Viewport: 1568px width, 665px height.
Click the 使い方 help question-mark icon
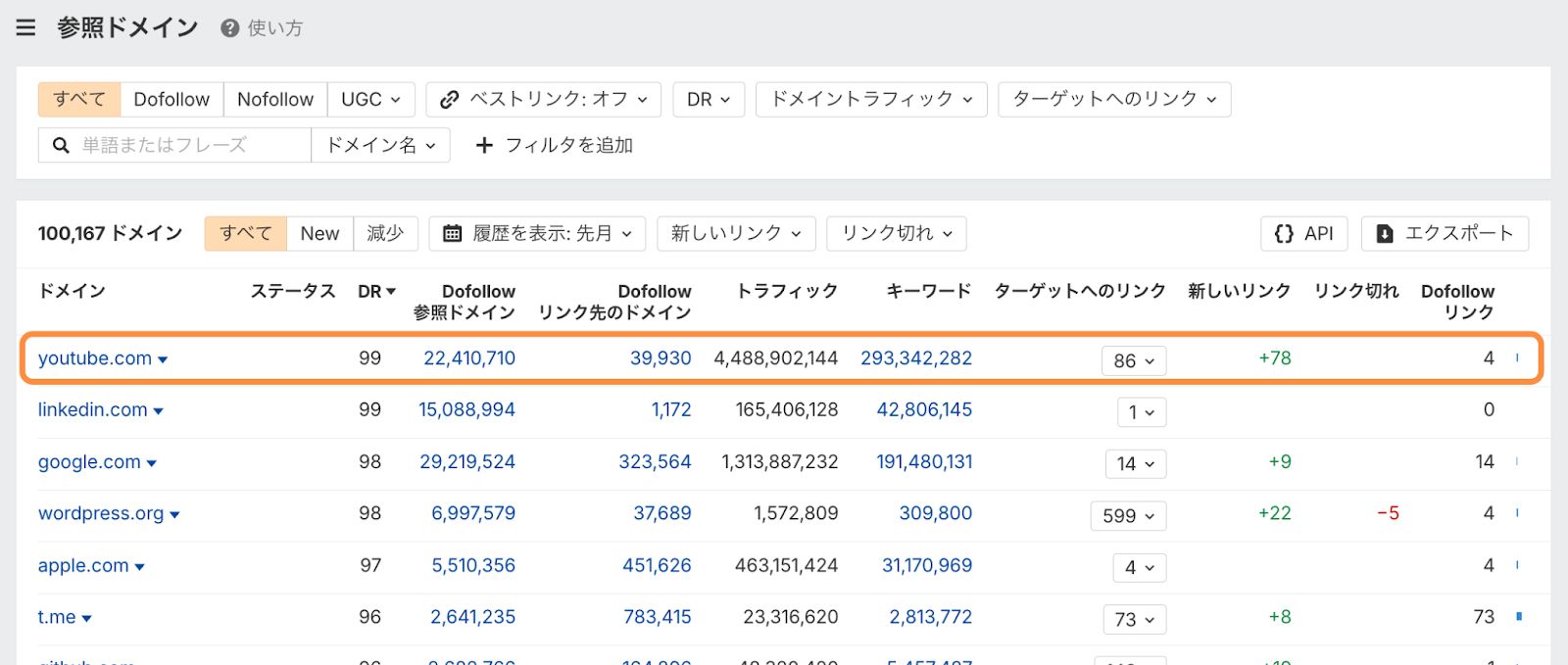pos(230,28)
